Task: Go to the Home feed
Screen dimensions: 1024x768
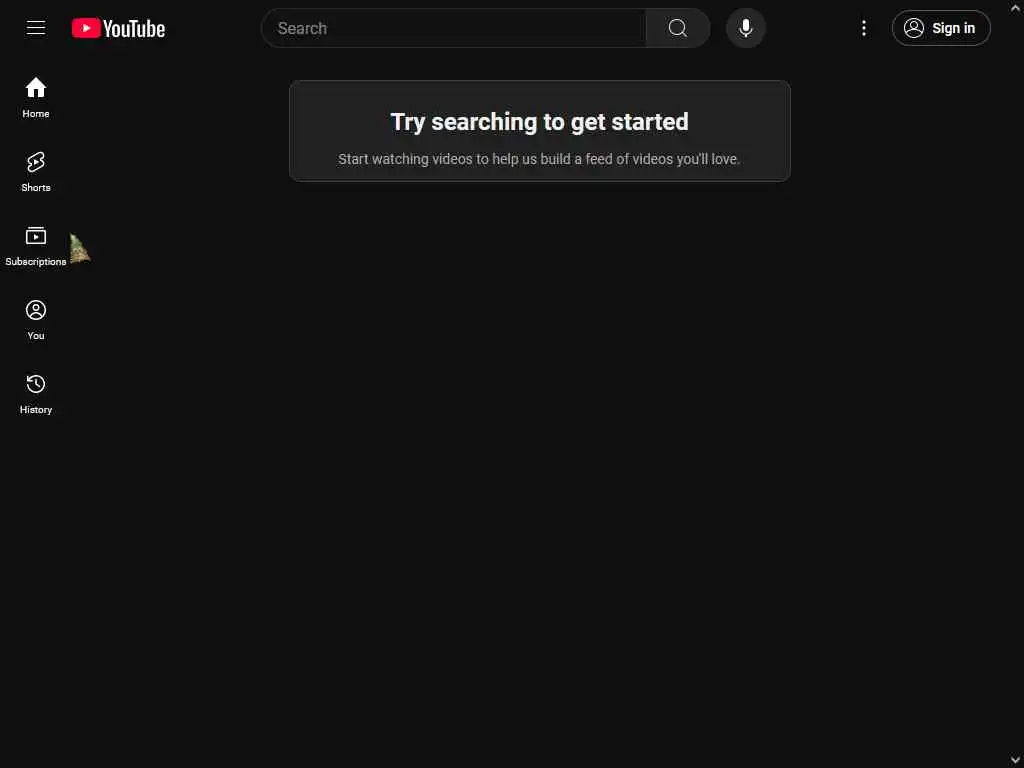Action: tap(36, 97)
